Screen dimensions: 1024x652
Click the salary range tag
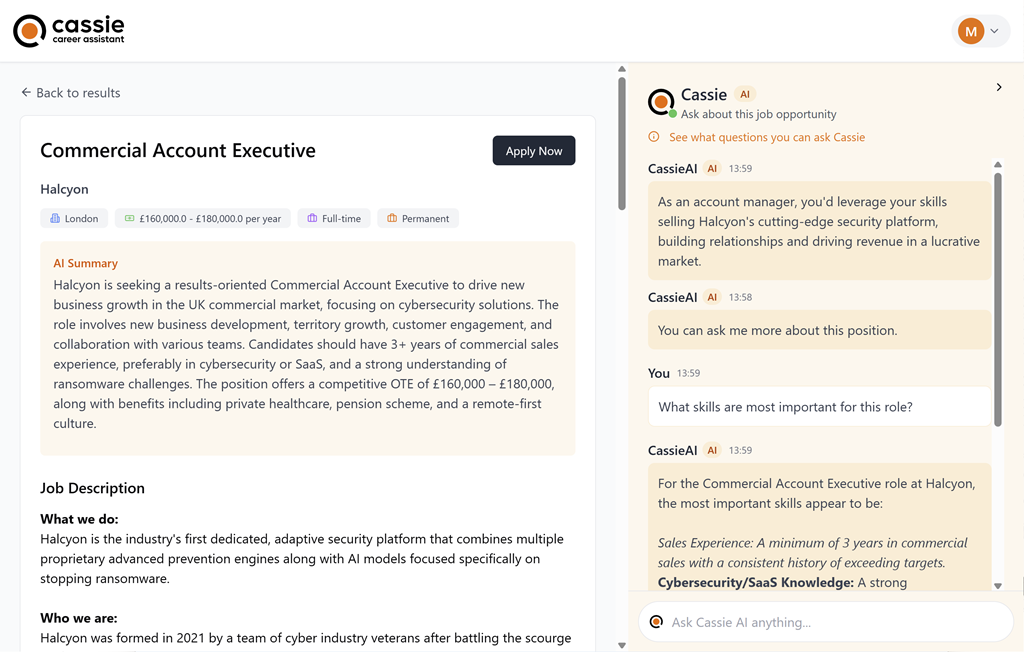click(x=203, y=218)
